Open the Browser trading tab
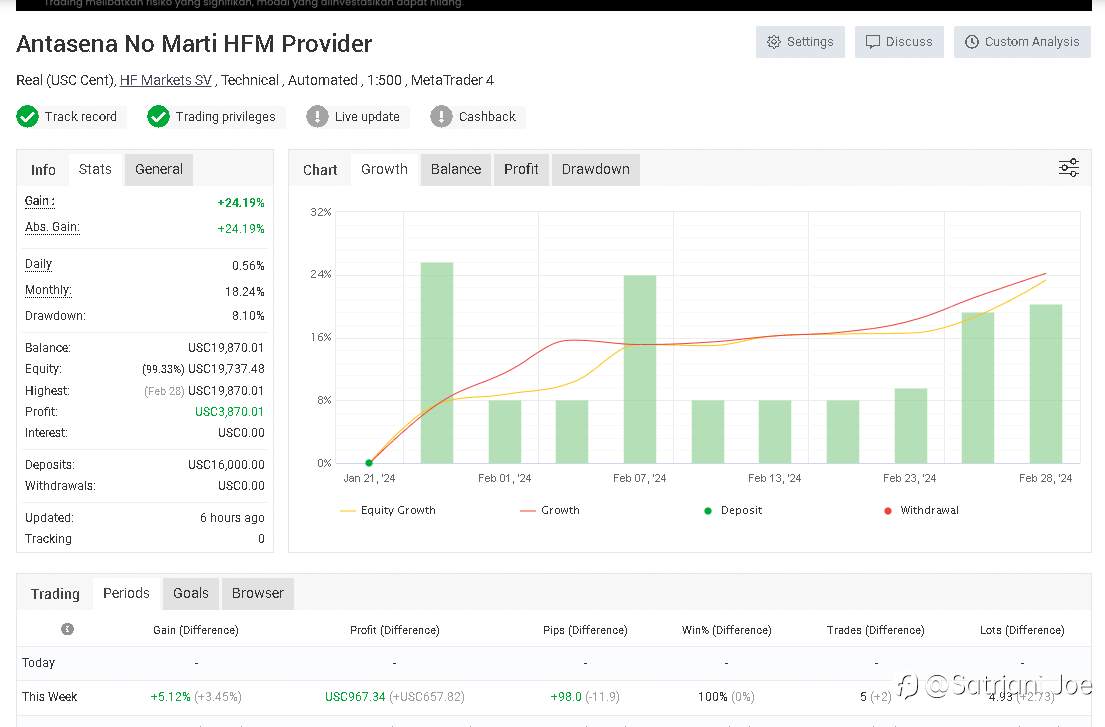This screenshot has height=727, width=1105. (x=258, y=594)
